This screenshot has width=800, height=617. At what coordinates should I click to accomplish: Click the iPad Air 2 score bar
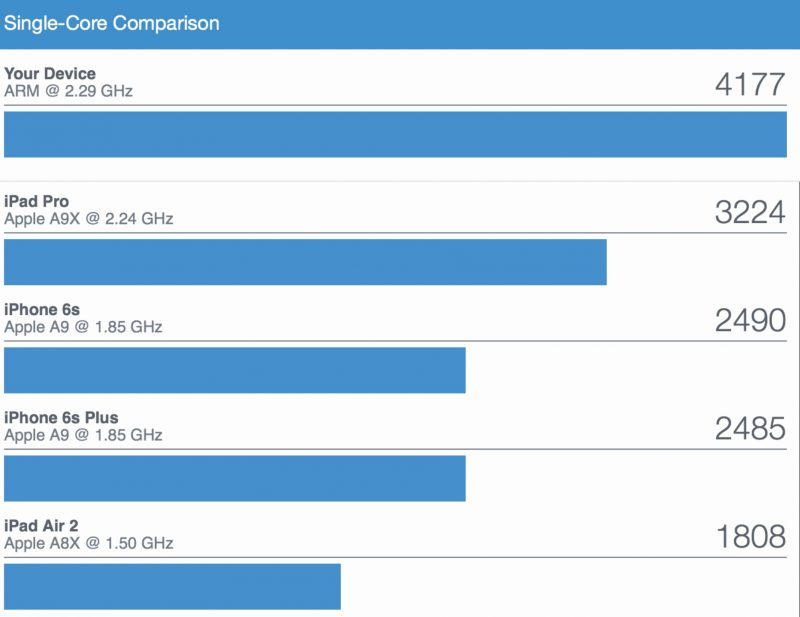pos(172,586)
